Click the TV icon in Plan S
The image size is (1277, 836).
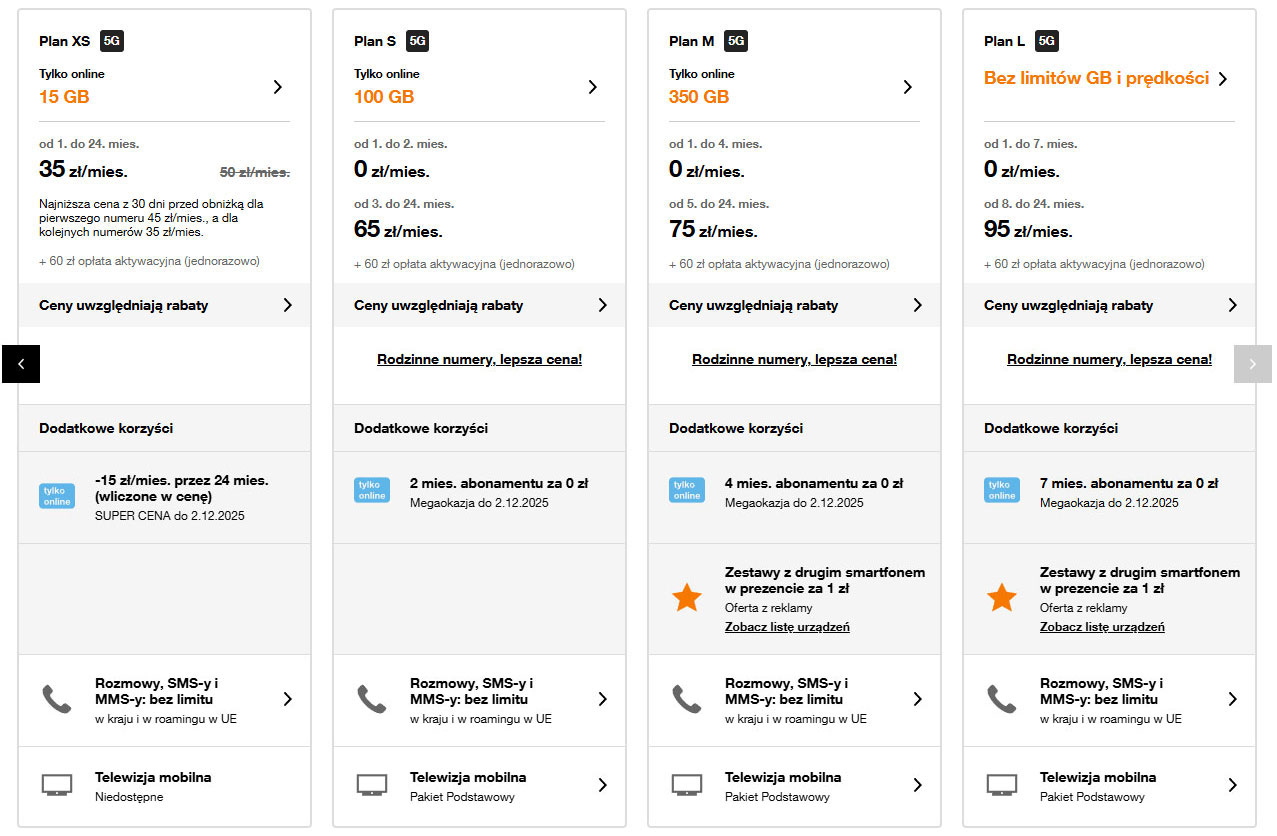click(x=372, y=785)
